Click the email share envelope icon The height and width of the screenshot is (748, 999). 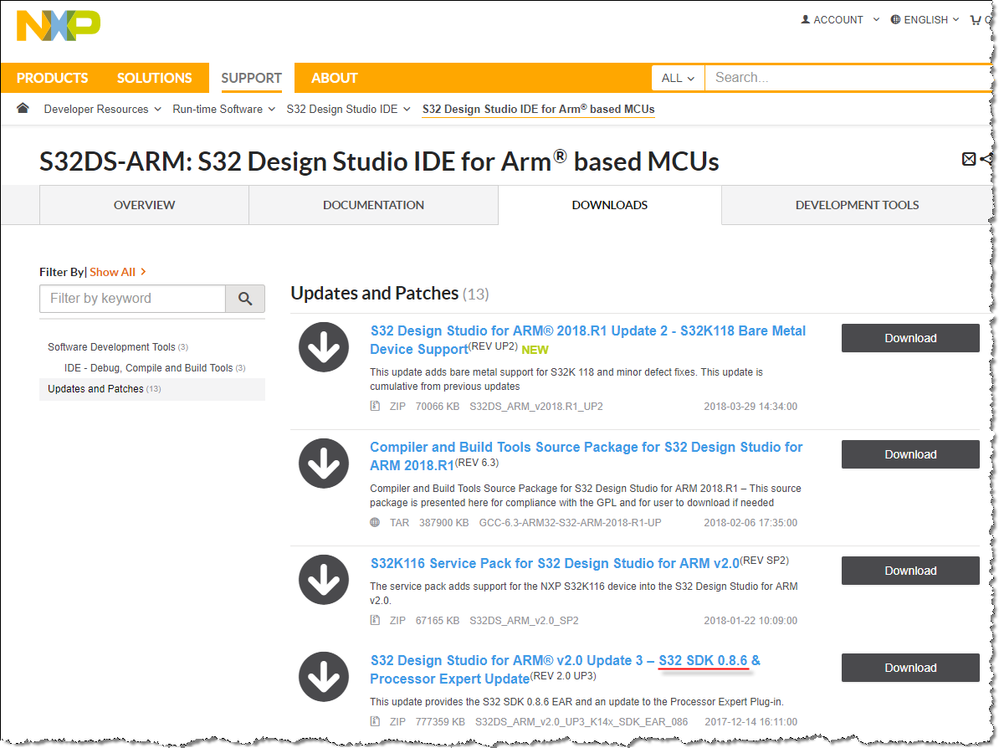[x=968, y=159]
